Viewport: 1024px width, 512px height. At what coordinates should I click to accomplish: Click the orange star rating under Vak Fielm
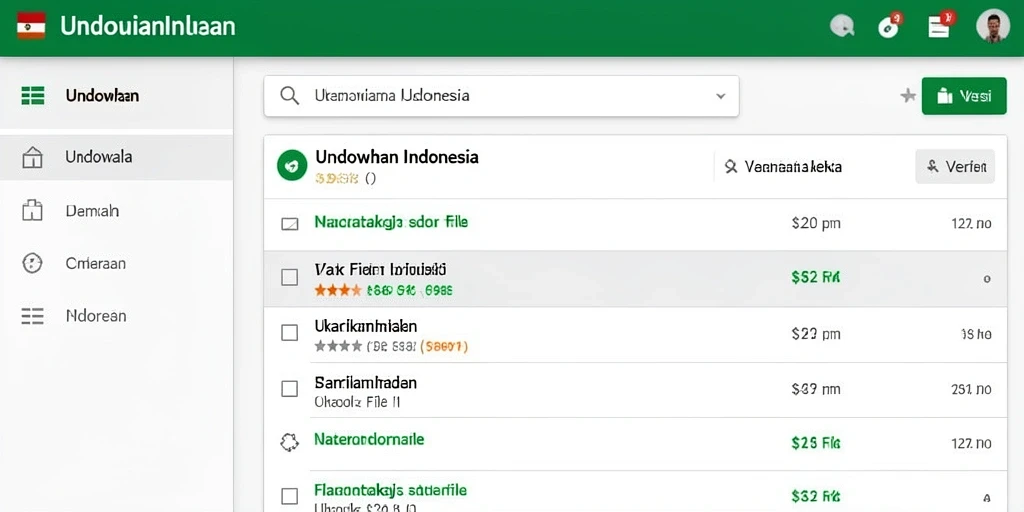pos(337,290)
